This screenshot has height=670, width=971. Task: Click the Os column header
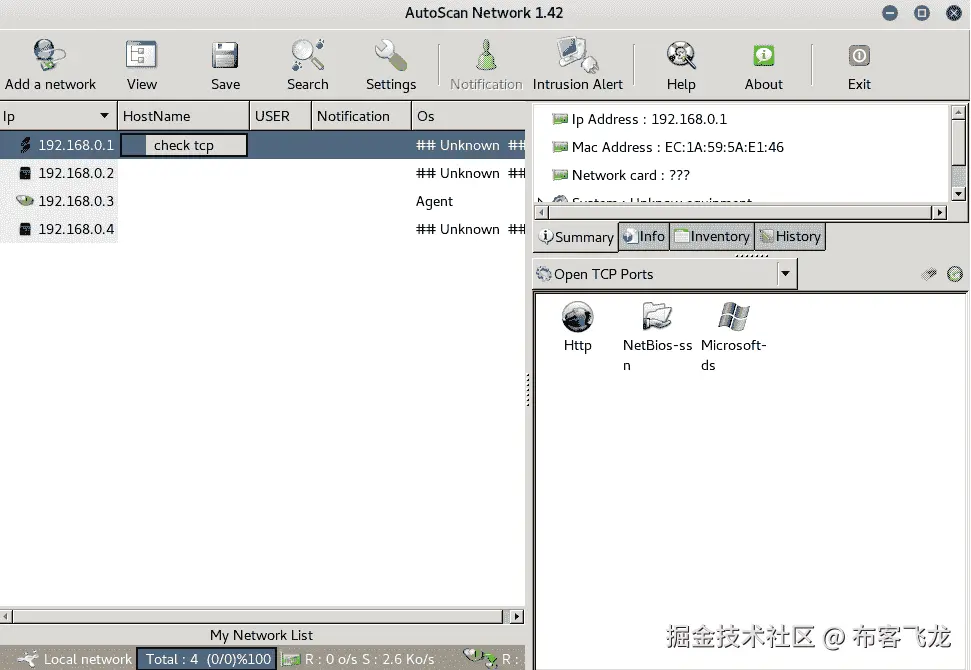tap(469, 116)
